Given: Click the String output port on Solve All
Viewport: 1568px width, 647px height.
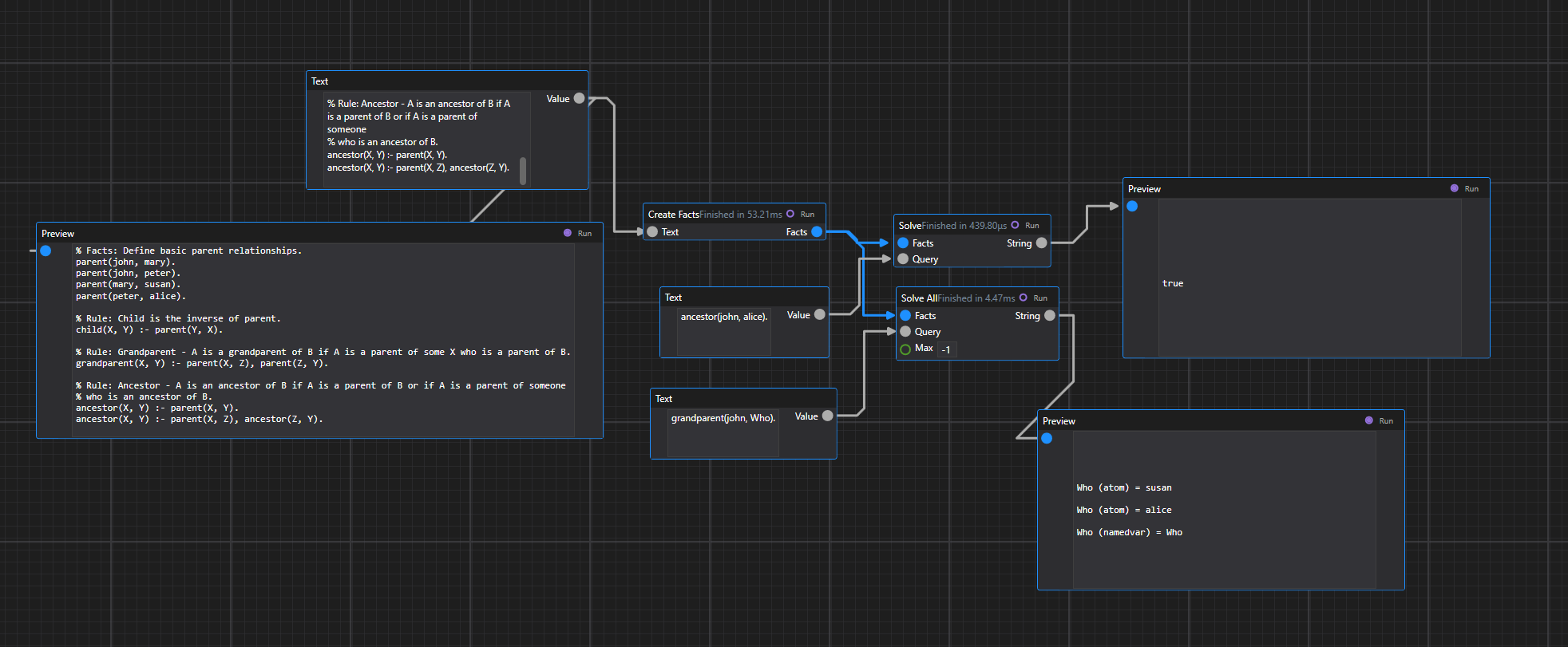Looking at the screenshot, I should (1050, 316).
